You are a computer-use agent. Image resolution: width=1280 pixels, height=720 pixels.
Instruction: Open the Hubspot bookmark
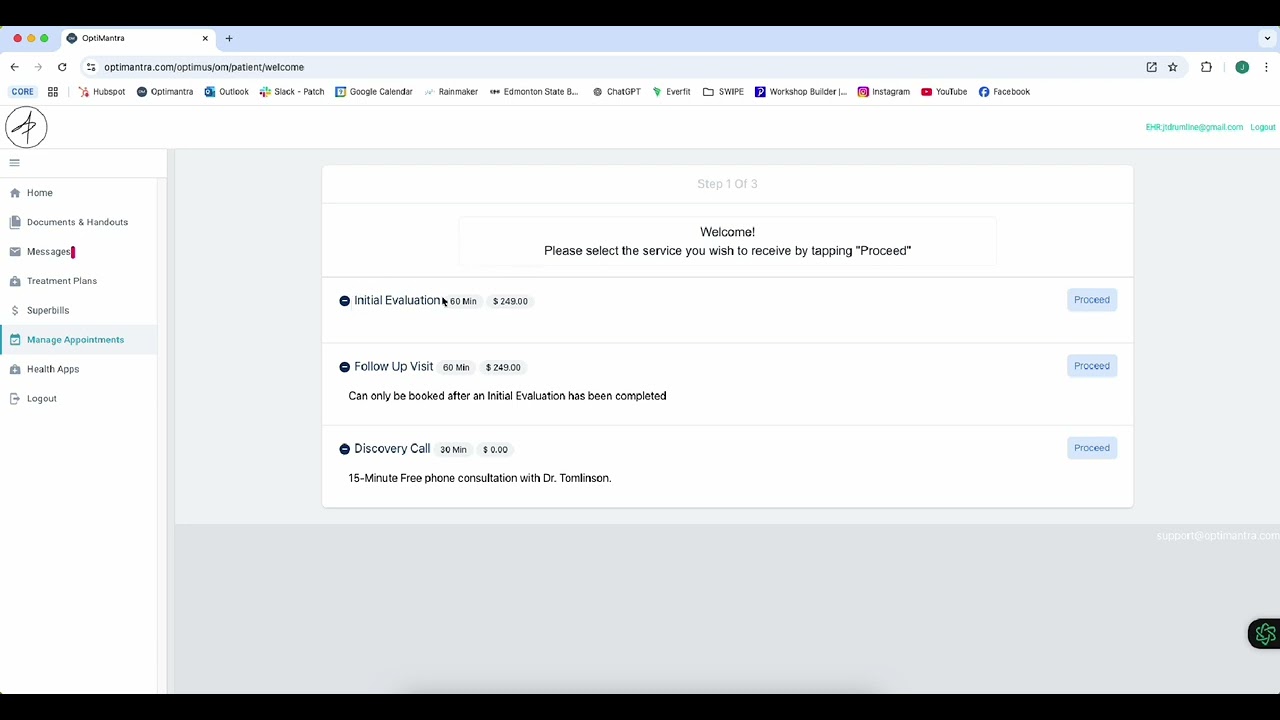pos(101,92)
